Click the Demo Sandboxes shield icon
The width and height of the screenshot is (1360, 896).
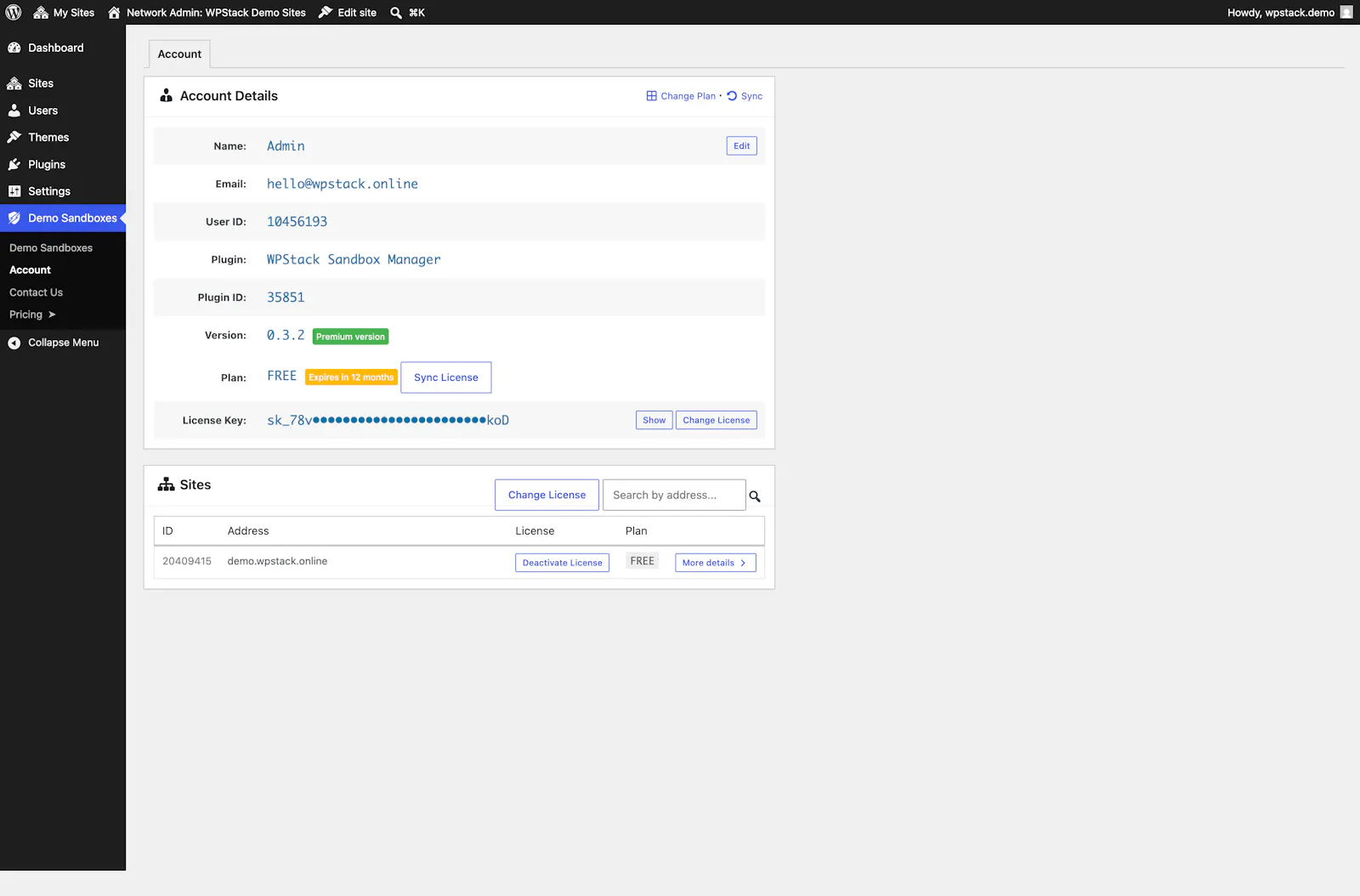14,218
